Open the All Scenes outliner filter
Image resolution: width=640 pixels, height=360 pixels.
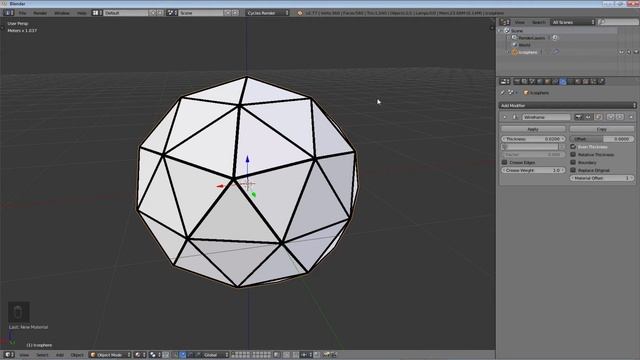(x=572, y=22)
